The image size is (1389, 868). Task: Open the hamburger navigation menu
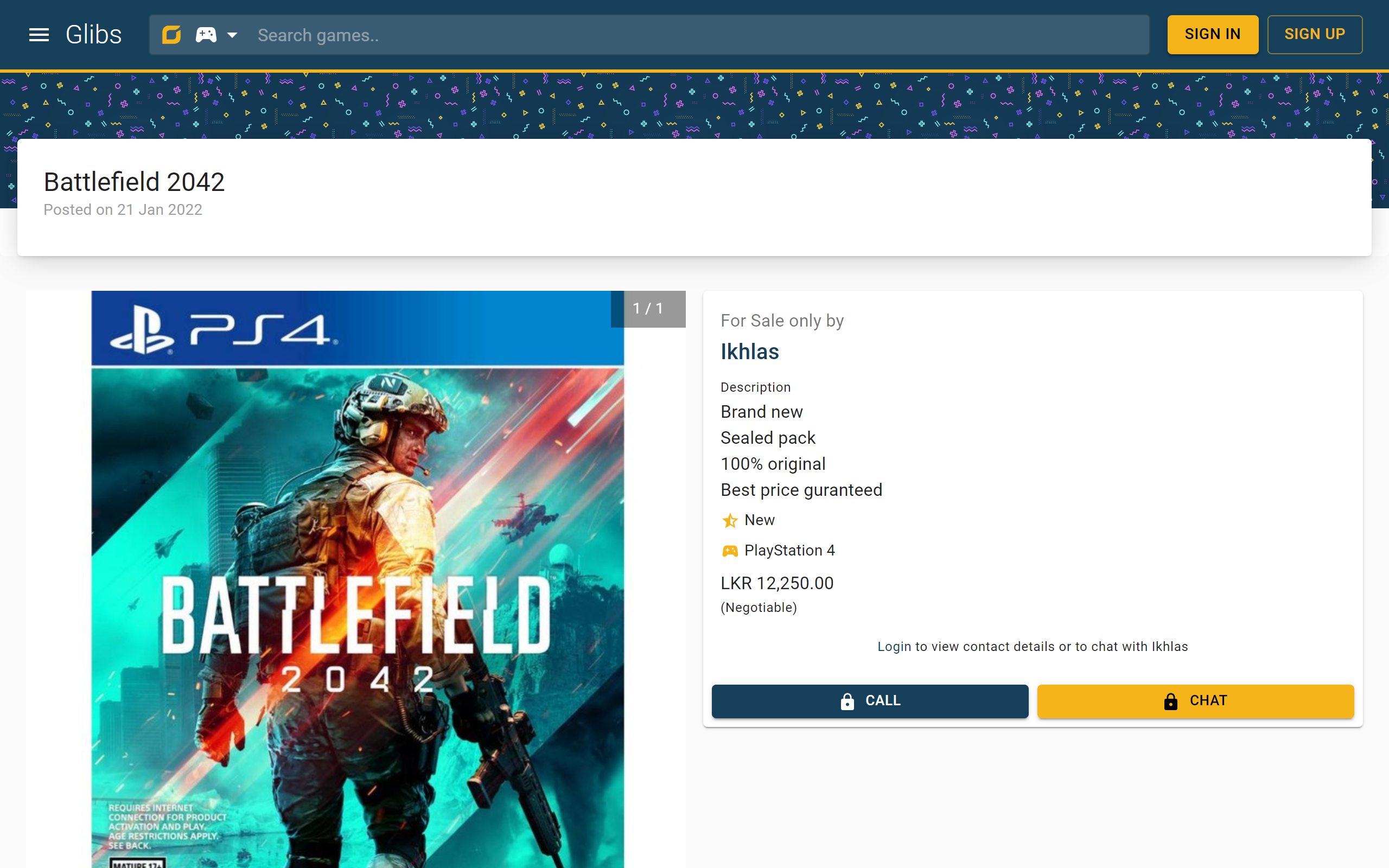[39, 35]
